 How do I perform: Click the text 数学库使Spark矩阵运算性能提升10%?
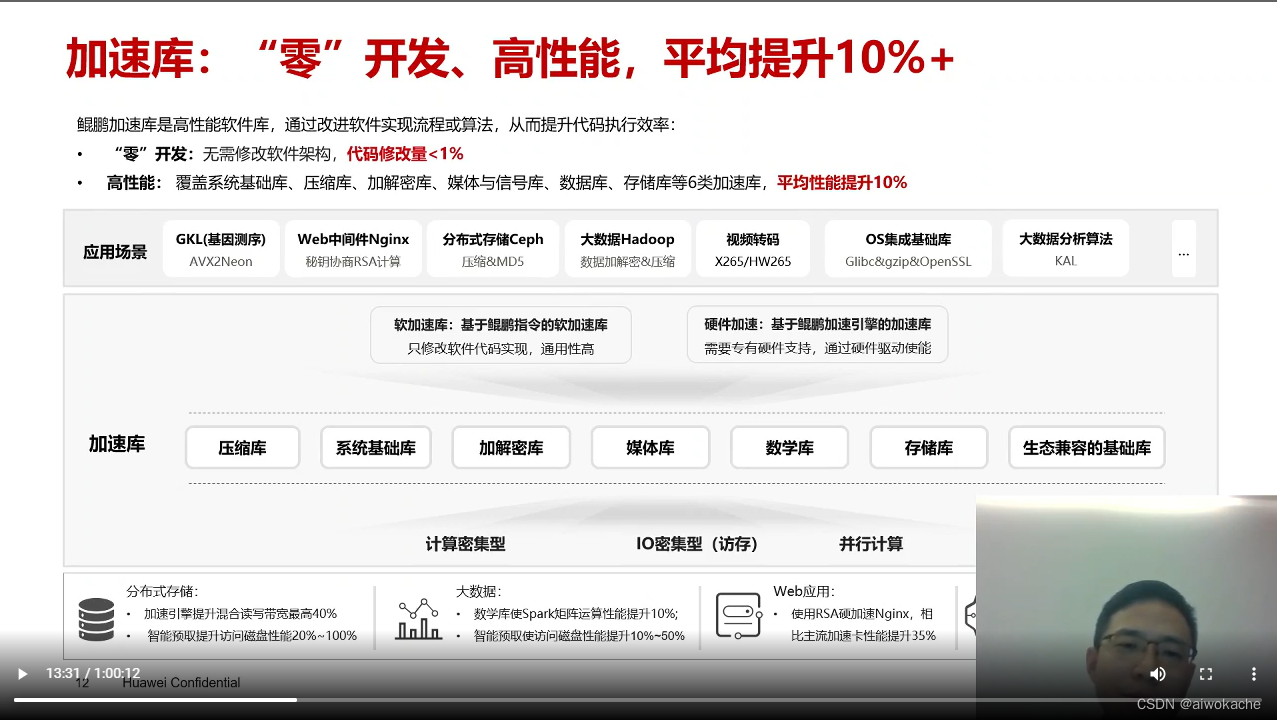pyautogui.click(x=576, y=614)
